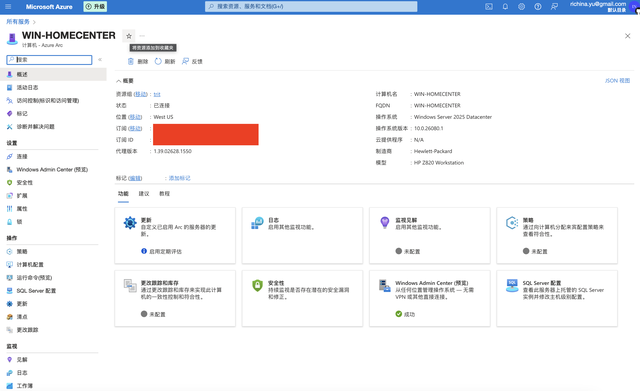Open the help question mark icon
The width and height of the screenshot is (640, 391).
[538, 7]
